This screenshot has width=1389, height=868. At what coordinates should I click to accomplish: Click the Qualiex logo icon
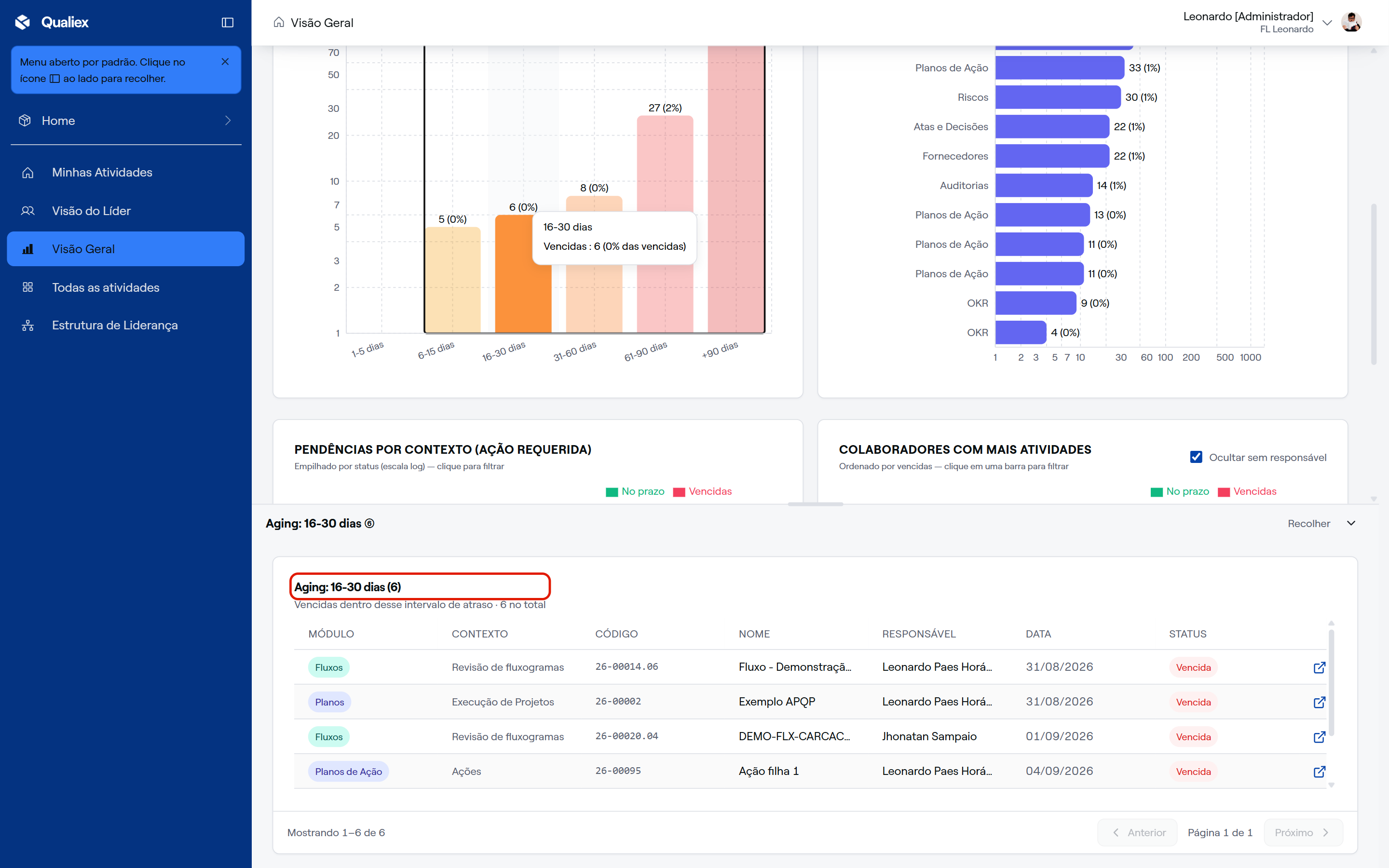[22, 22]
